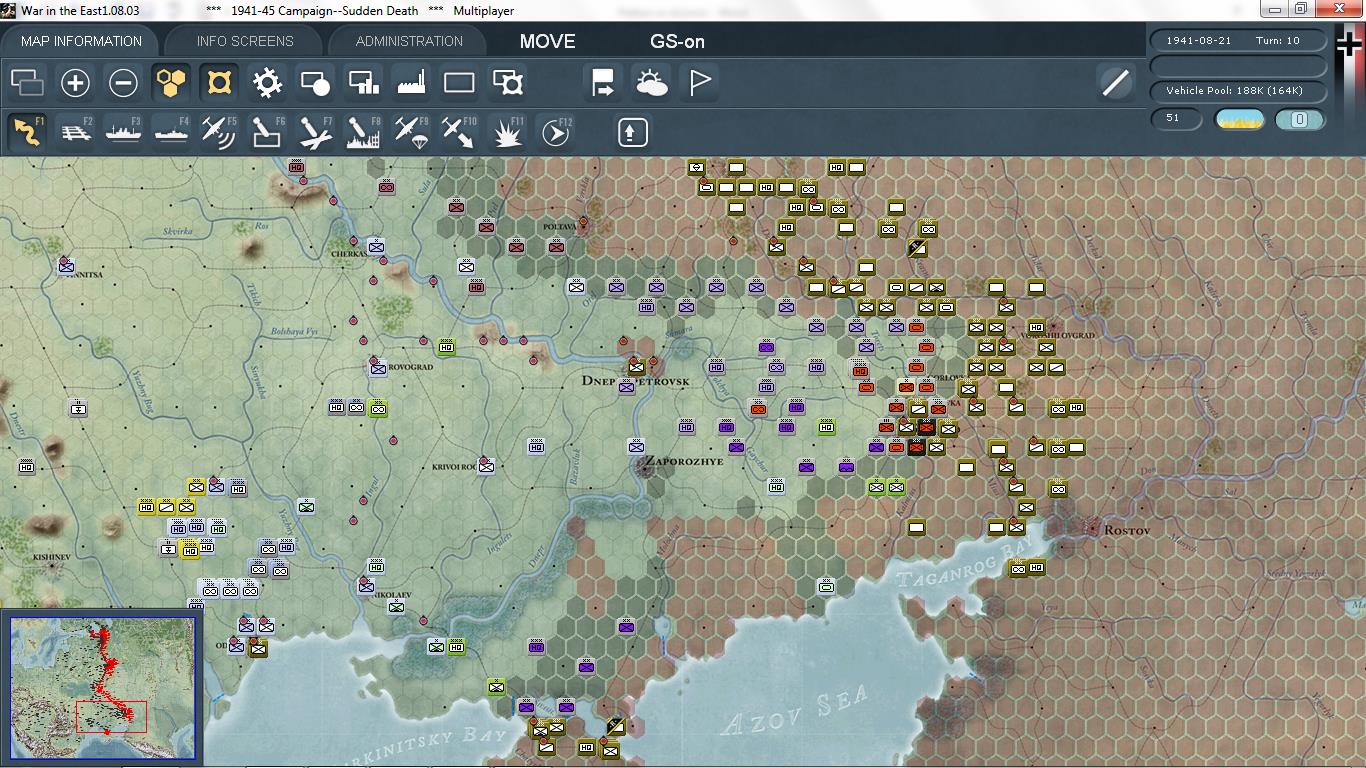Toggle the yellow hex display mode
This screenshot has width=1366, height=768.
coord(171,82)
